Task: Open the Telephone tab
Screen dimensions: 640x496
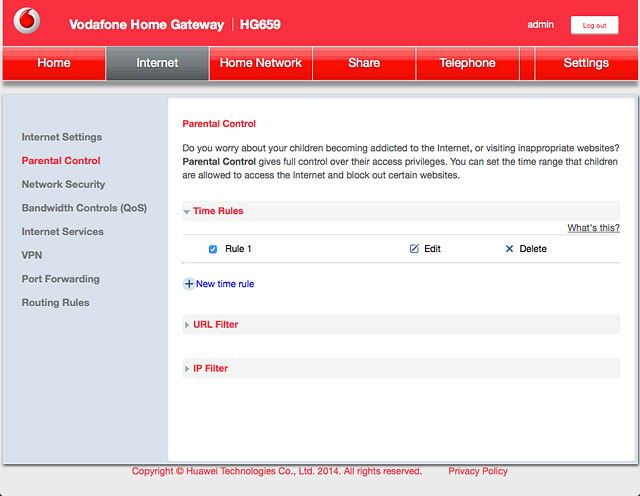Action: tap(467, 63)
